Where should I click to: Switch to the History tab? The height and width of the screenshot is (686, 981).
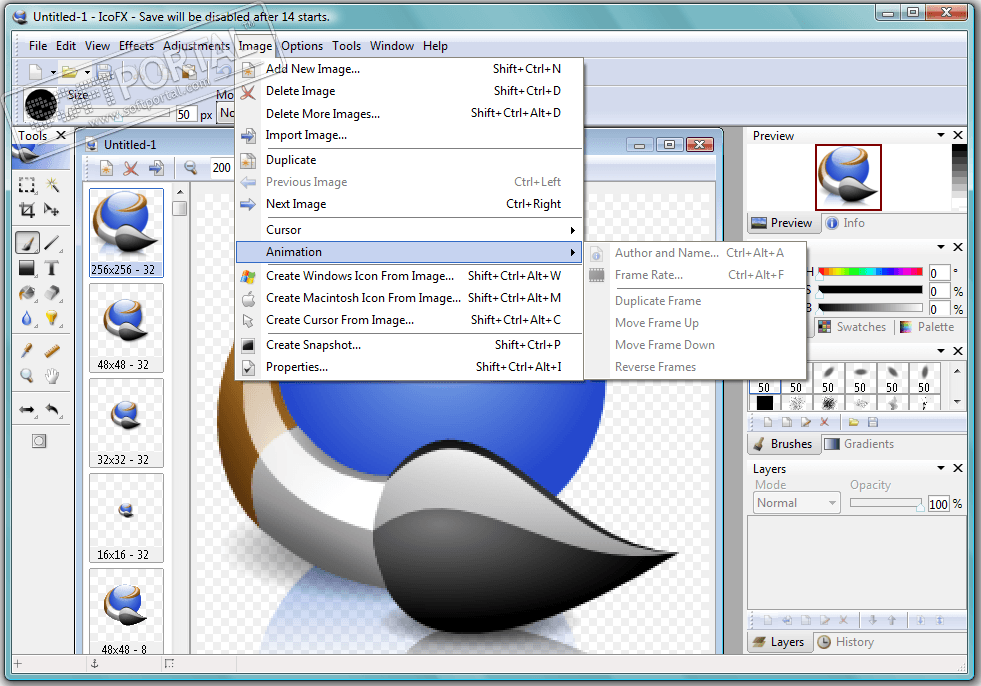846,642
